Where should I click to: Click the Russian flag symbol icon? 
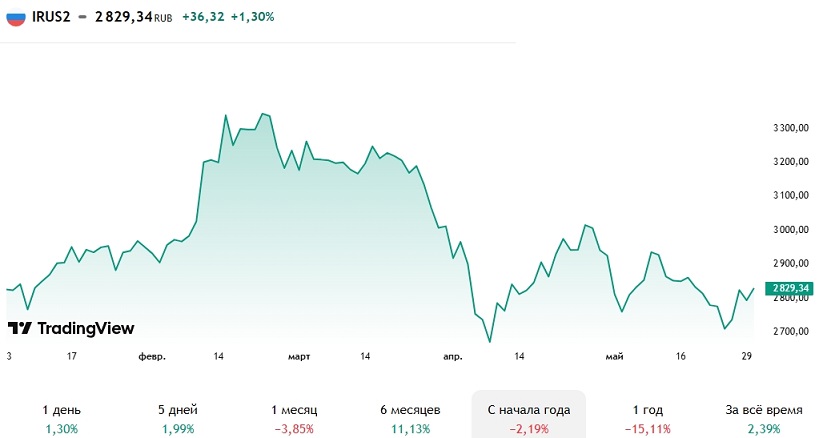(14, 17)
